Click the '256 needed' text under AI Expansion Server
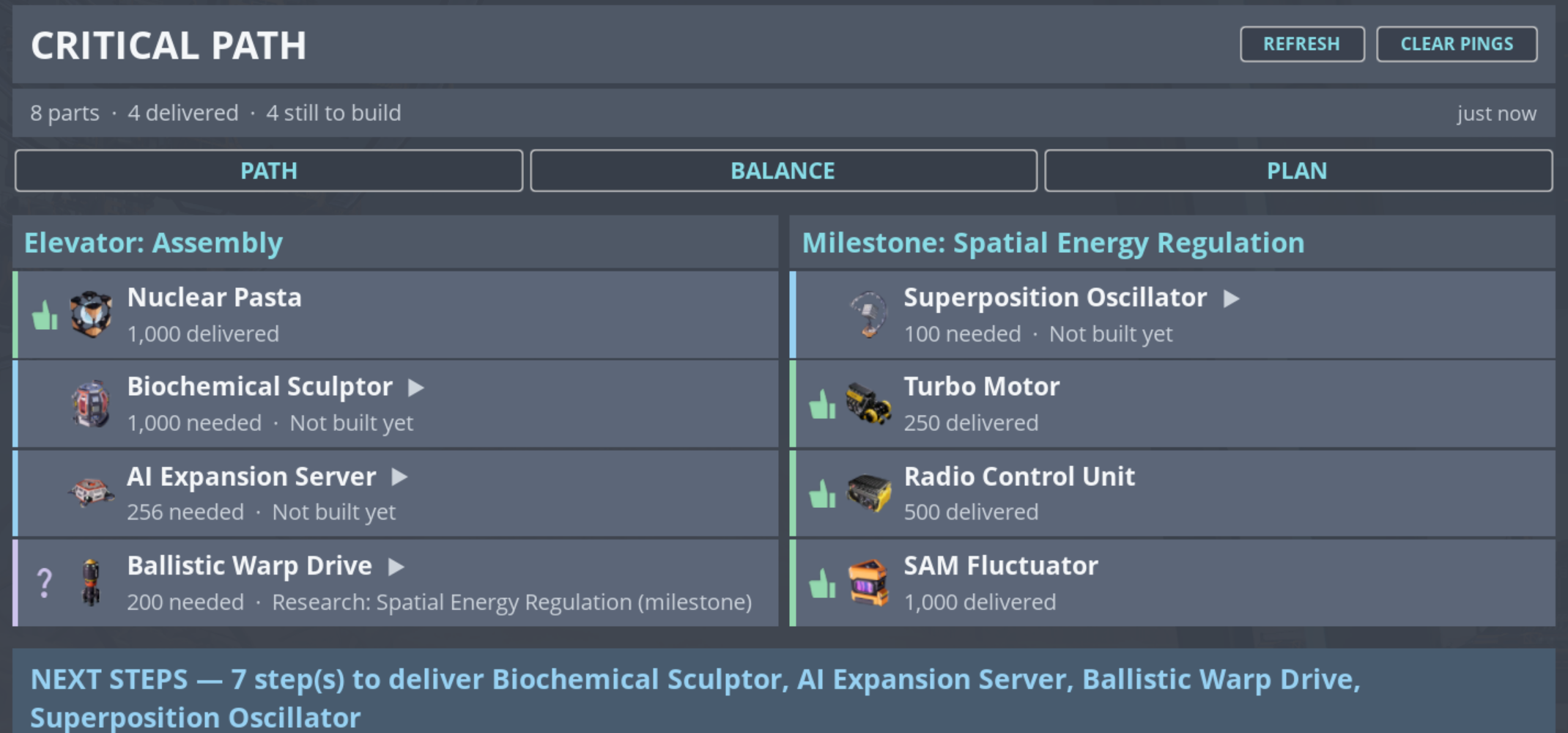 tap(185, 512)
